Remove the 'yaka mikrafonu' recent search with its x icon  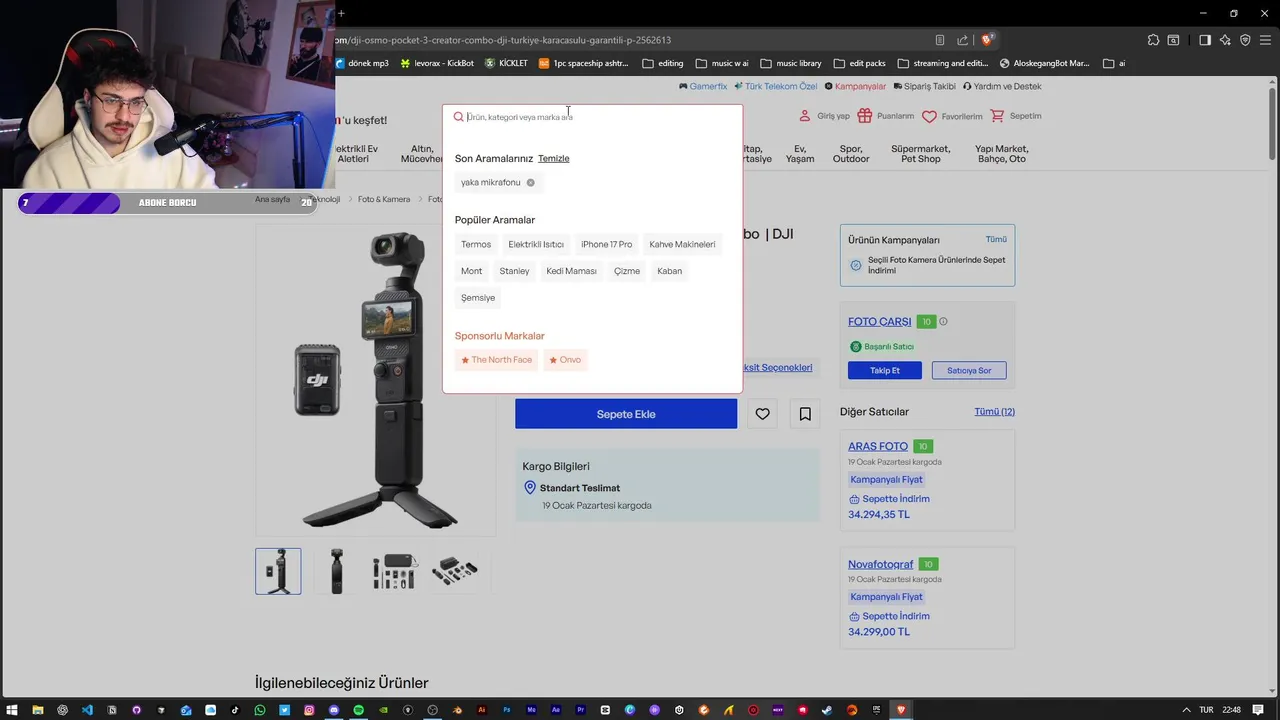pyautogui.click(x=530, y=183)
